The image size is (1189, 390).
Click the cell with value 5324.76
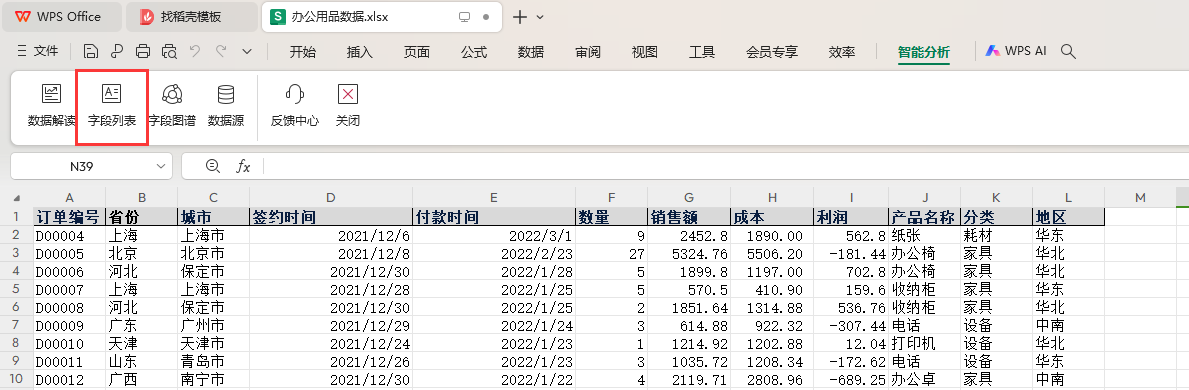tap(689, 253)
